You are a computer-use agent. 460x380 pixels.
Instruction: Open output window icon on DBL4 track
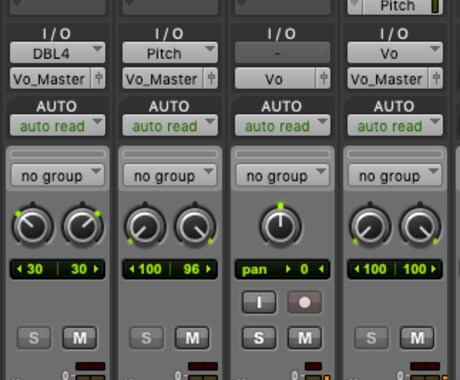99,79
